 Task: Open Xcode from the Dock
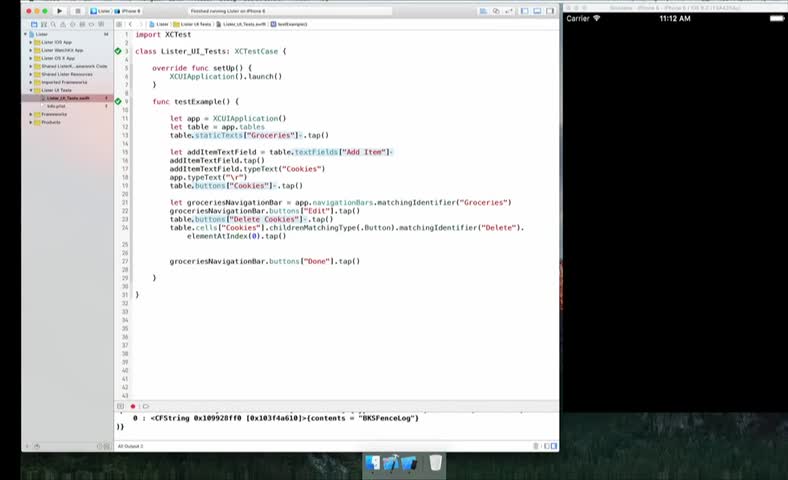(391, 463)
